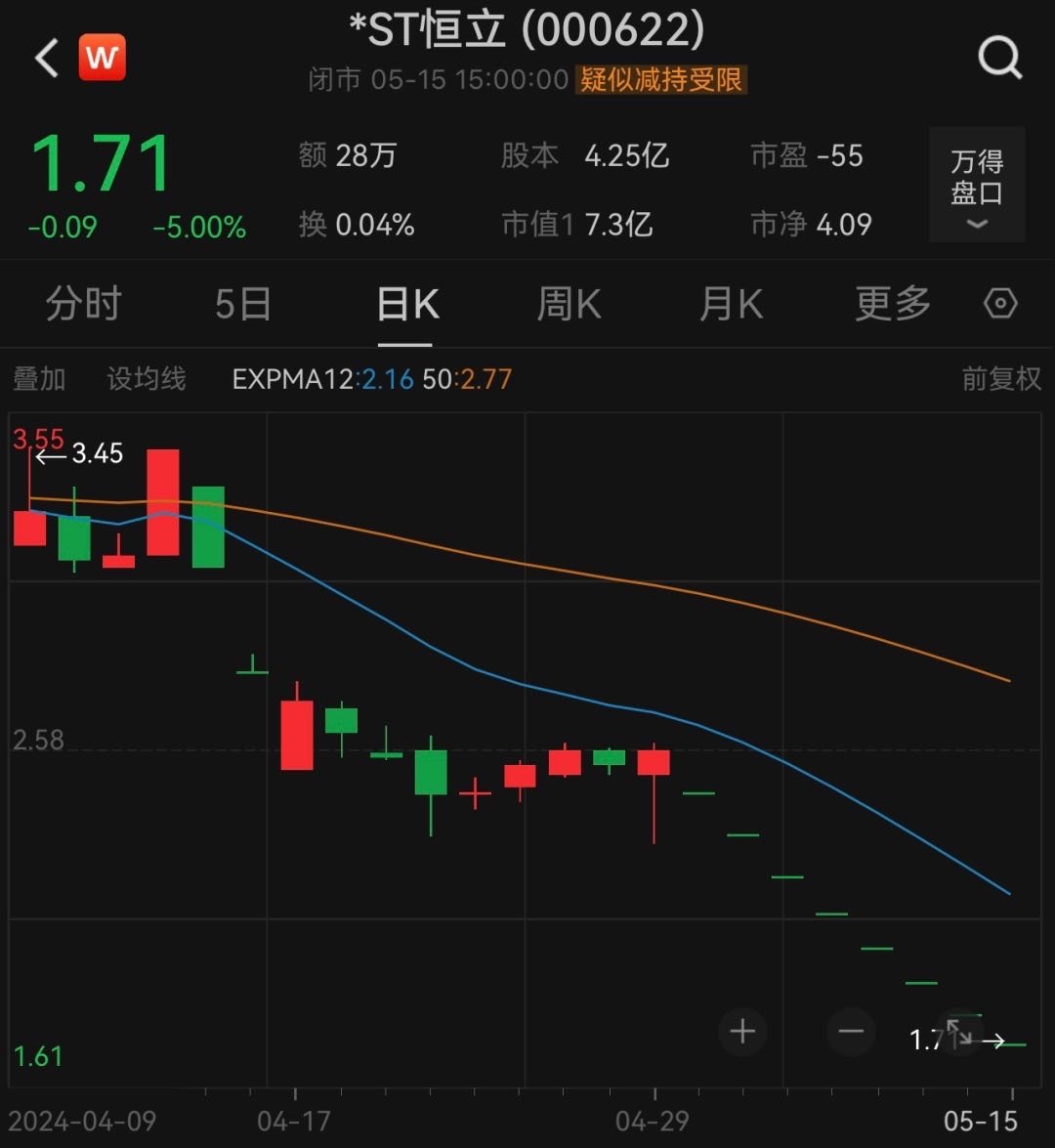1055x1148 pixels.
Task: Switch to the 5日 tab
Action: [243, 303]
